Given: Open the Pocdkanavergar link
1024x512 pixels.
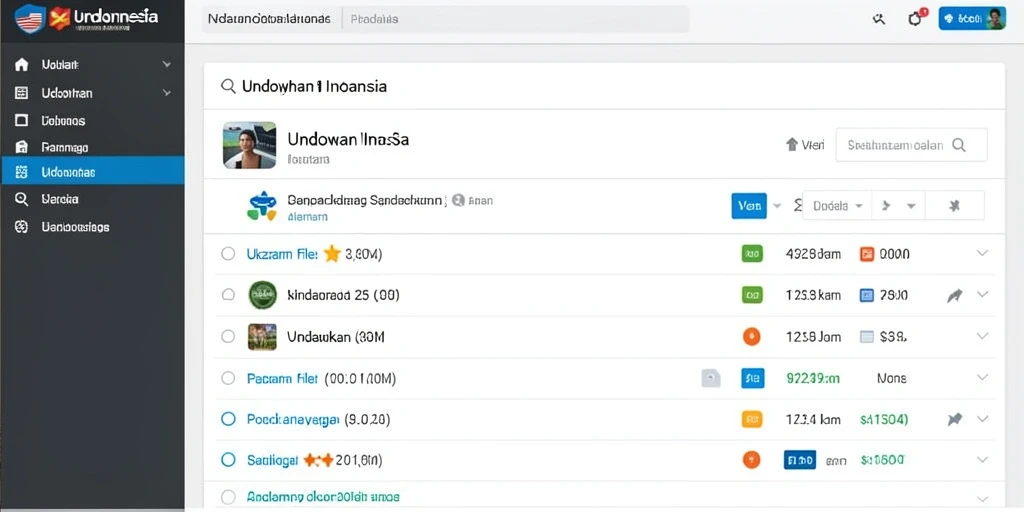Looking at the screenshot, I should point(293,419).
